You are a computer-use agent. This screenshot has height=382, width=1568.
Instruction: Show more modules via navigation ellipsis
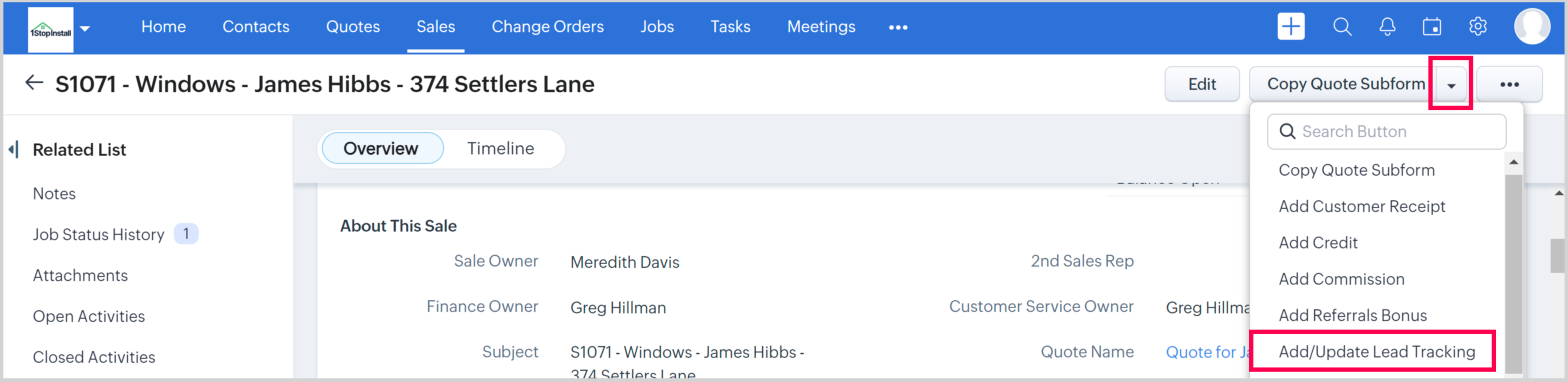point(898,27)
